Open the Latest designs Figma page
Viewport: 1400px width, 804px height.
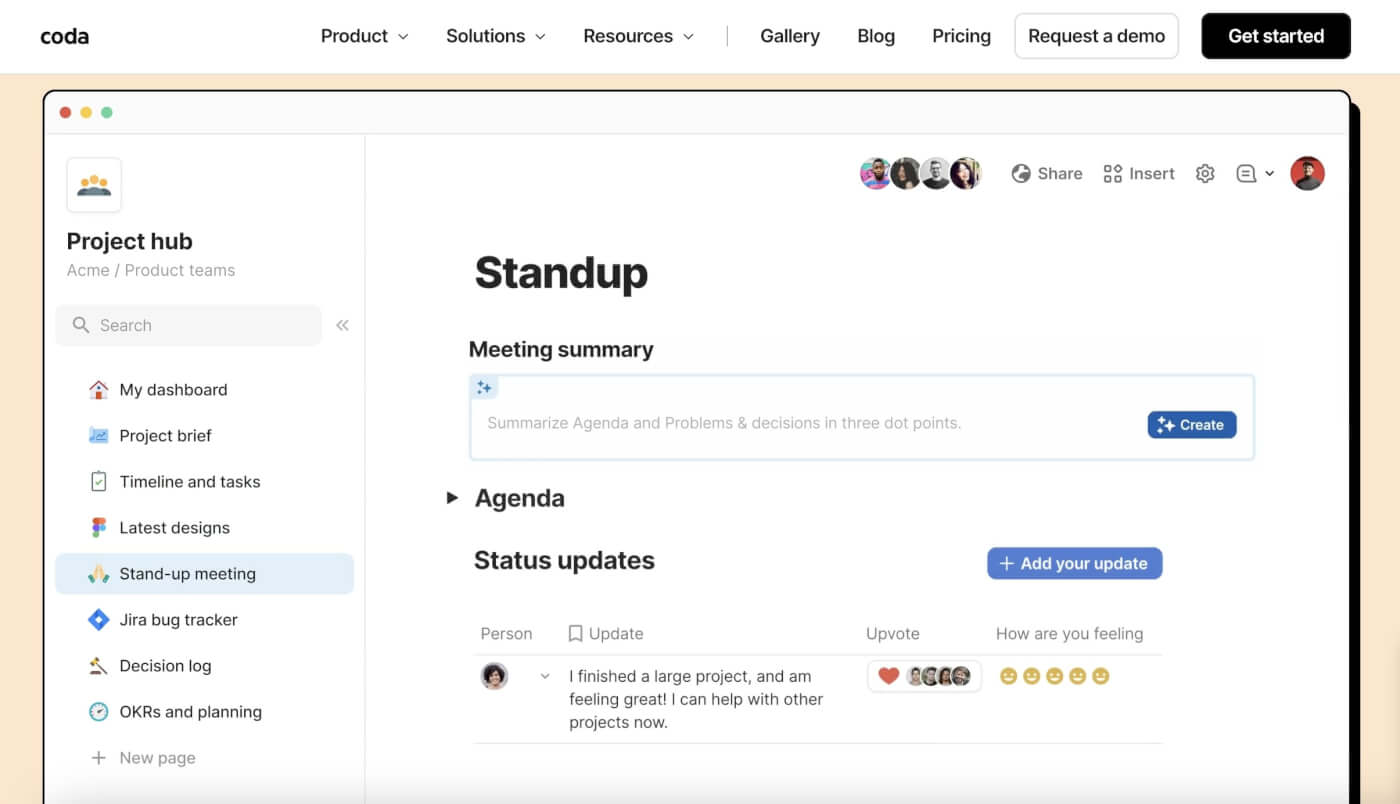point(175,527)
